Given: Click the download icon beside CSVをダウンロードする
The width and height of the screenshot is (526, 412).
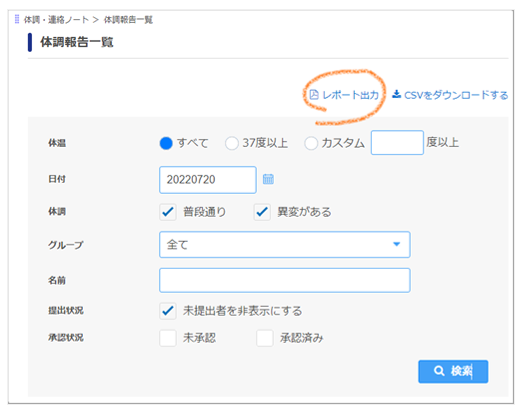Looking at the screenshot, I should click(x=396, y=94).
